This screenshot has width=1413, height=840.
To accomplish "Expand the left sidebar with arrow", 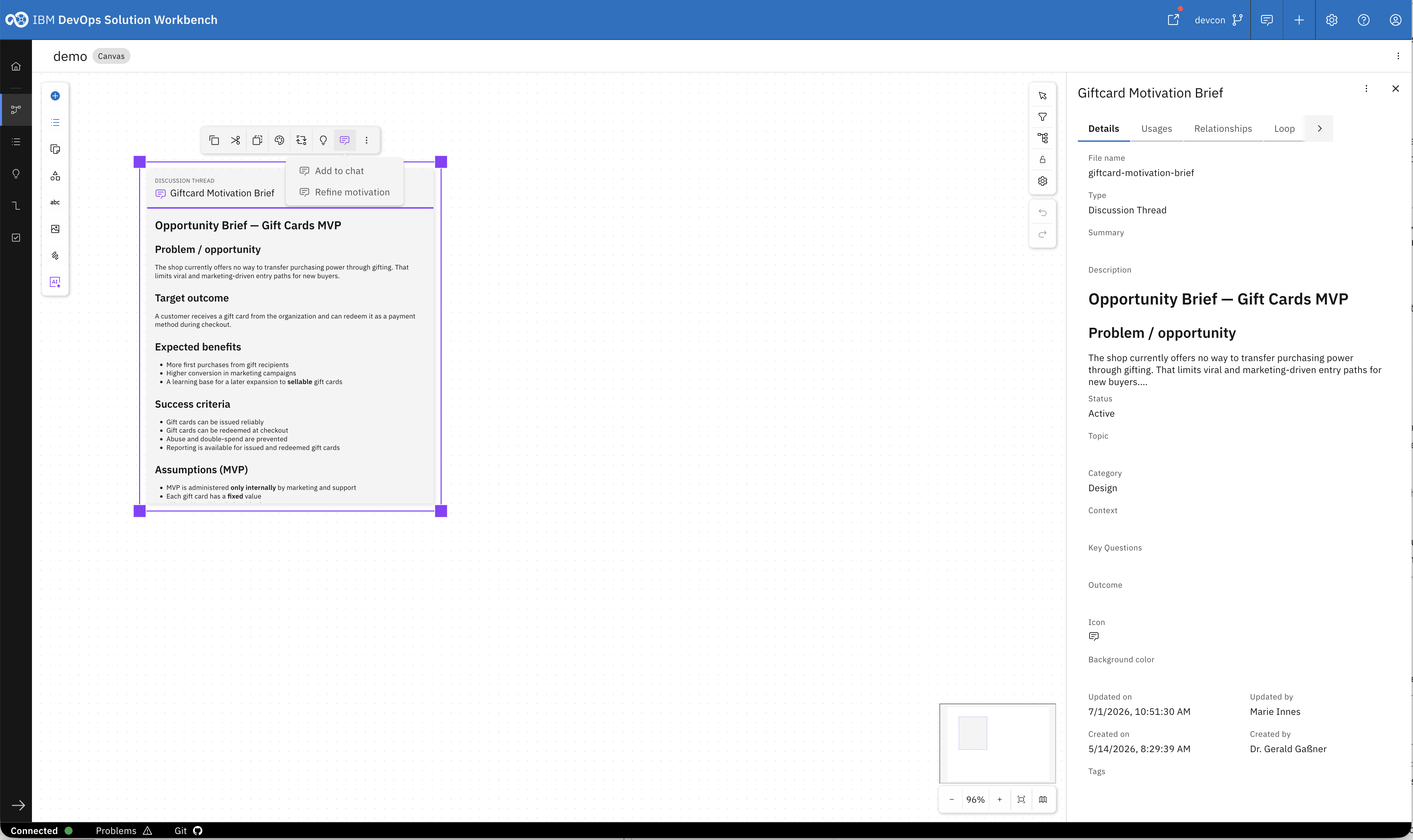I will (18, 805).
